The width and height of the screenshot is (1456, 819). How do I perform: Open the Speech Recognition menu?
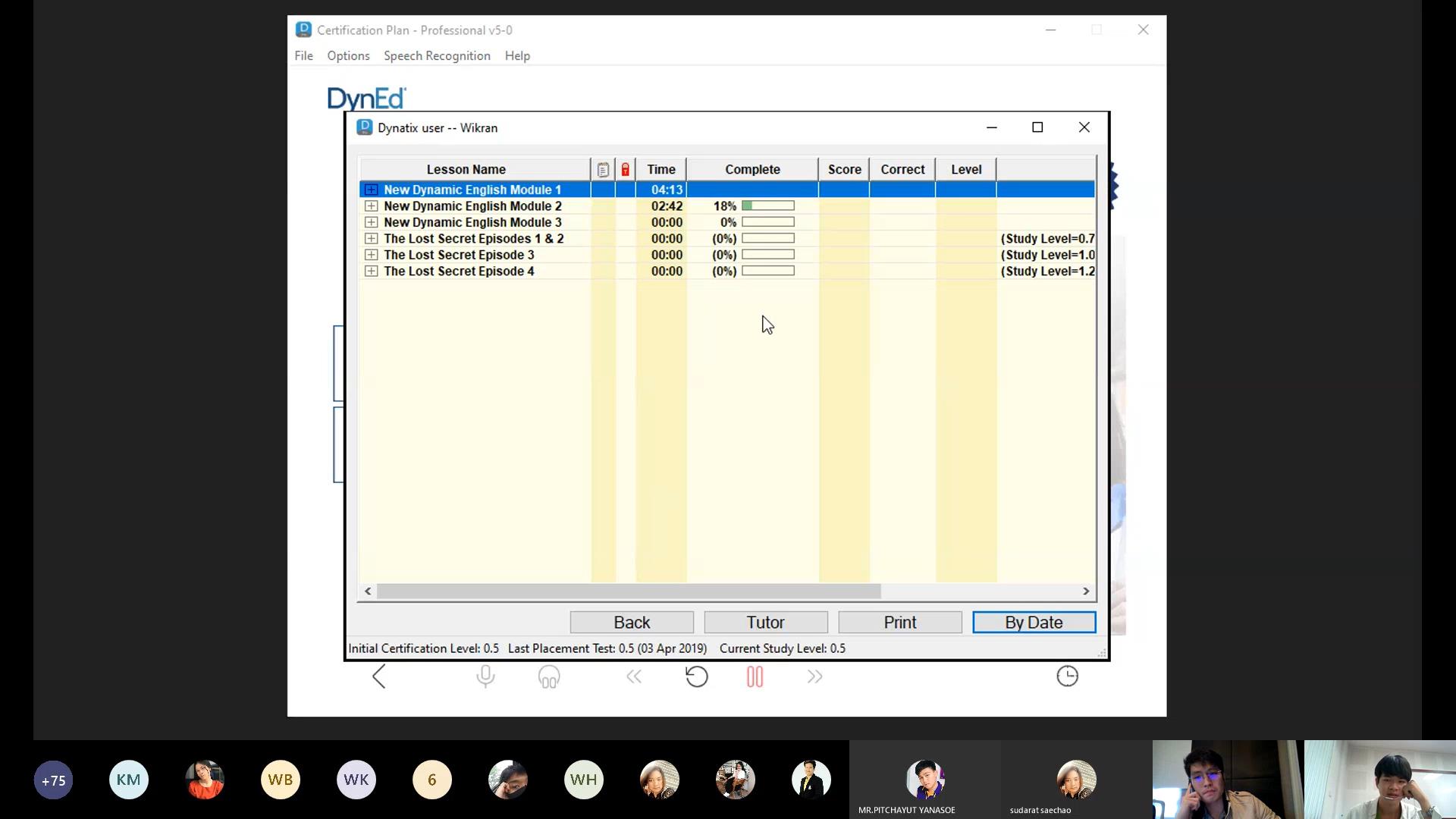tap(437, 56)
